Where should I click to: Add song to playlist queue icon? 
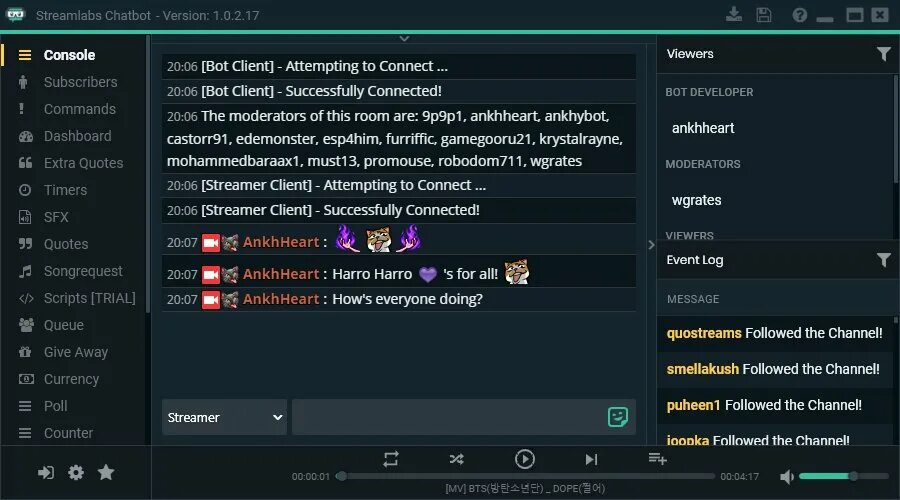coord(657,459)
